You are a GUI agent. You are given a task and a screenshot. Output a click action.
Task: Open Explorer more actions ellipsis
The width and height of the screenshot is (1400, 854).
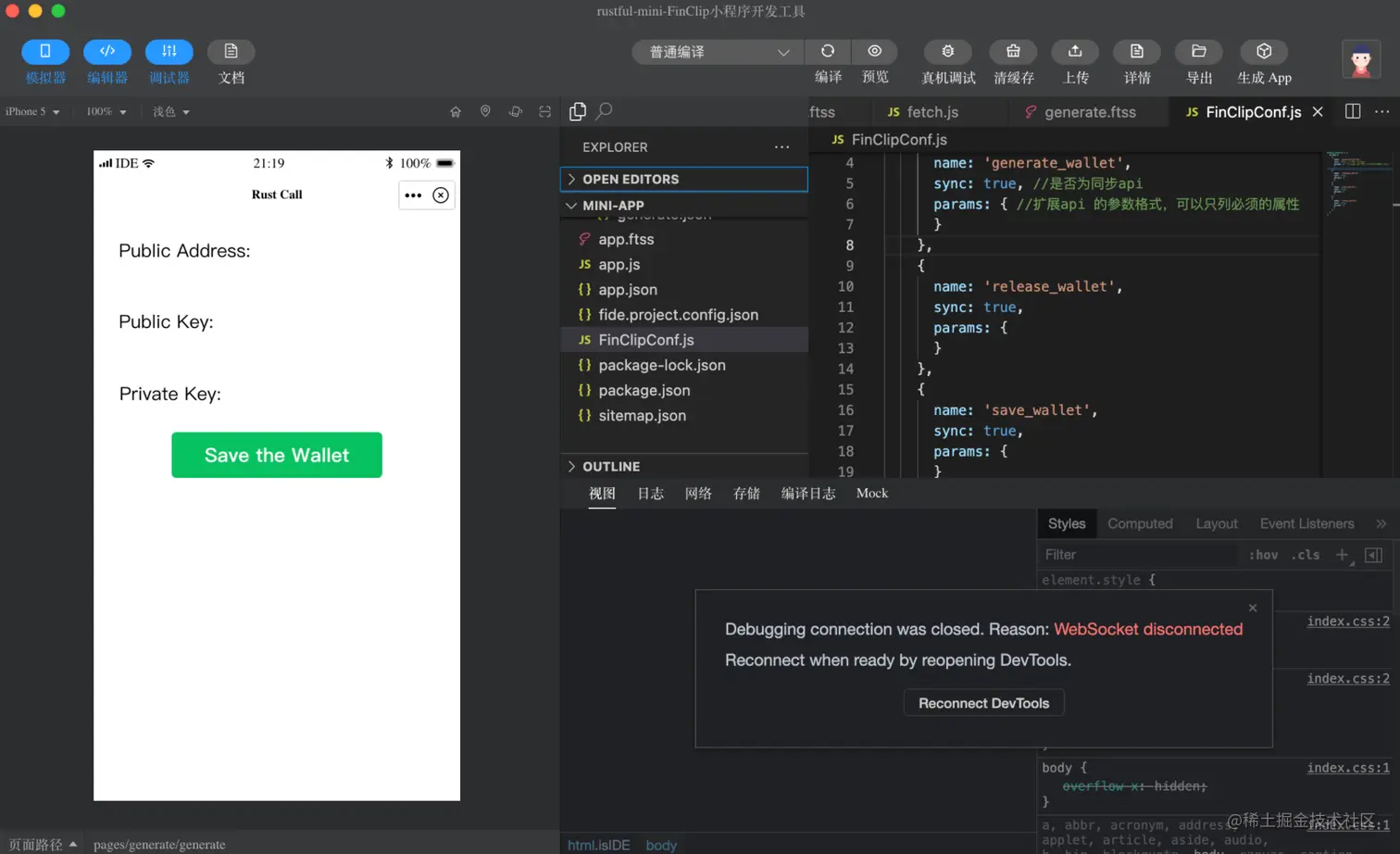[x=782, y=147]
